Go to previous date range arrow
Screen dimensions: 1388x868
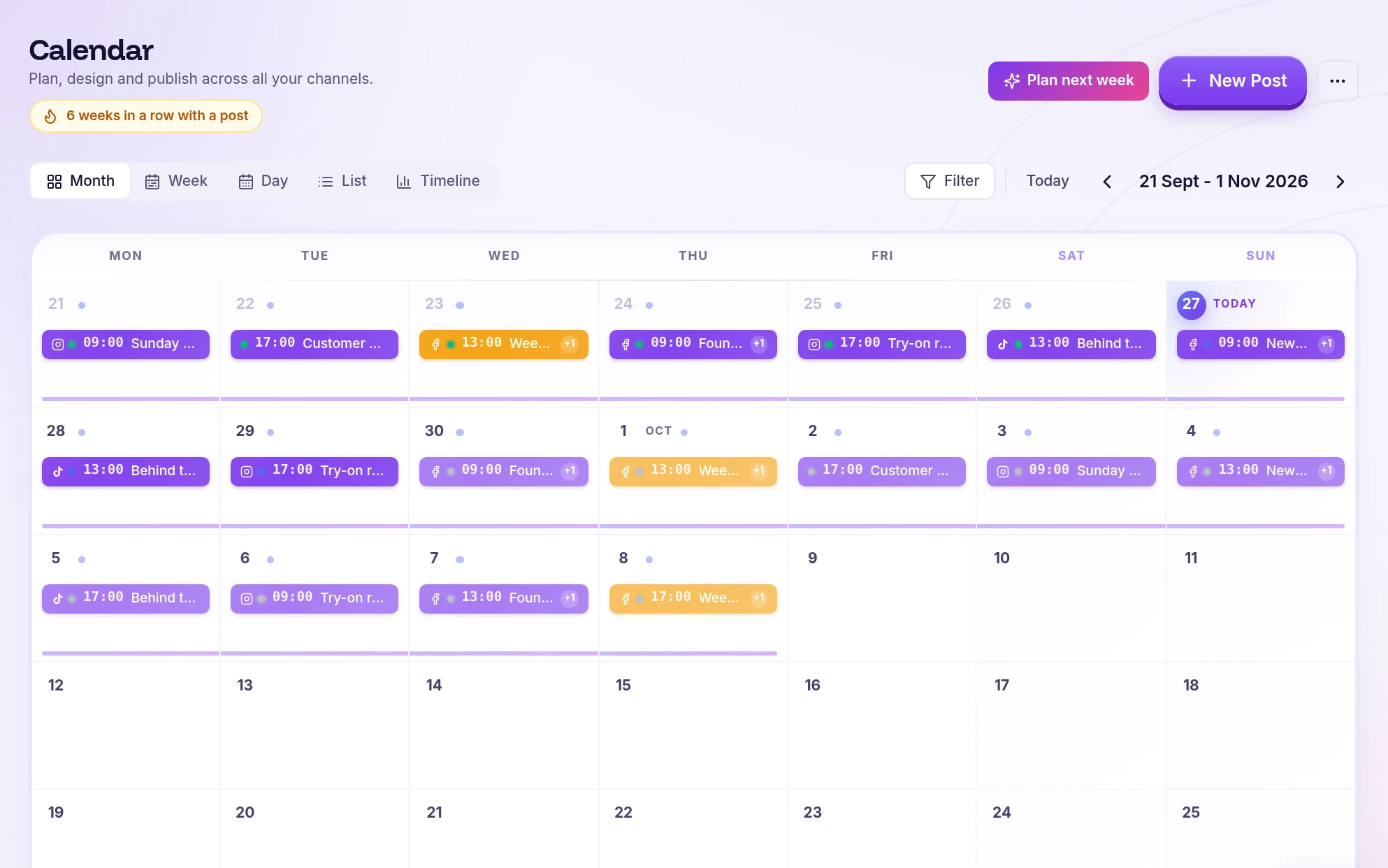tap(1107, 182)
